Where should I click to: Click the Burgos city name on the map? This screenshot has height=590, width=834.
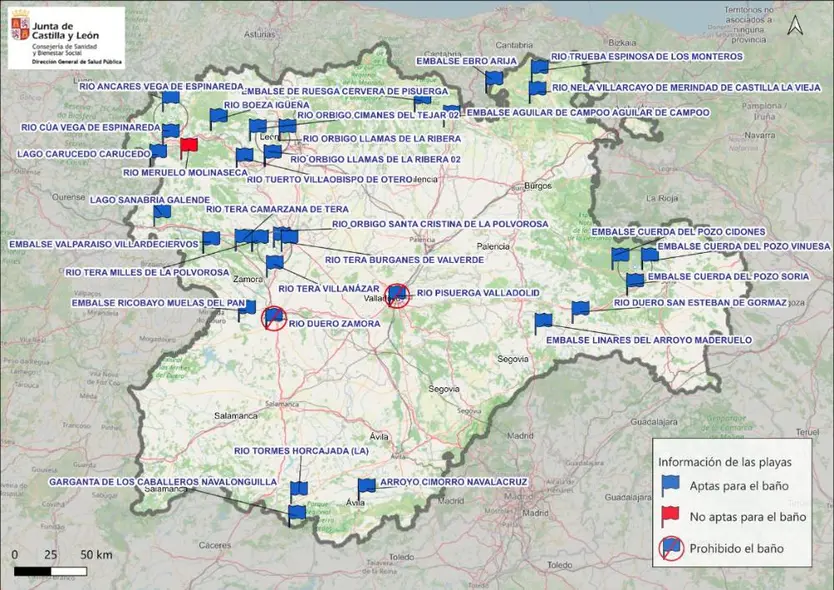click(x=538, y=186)
